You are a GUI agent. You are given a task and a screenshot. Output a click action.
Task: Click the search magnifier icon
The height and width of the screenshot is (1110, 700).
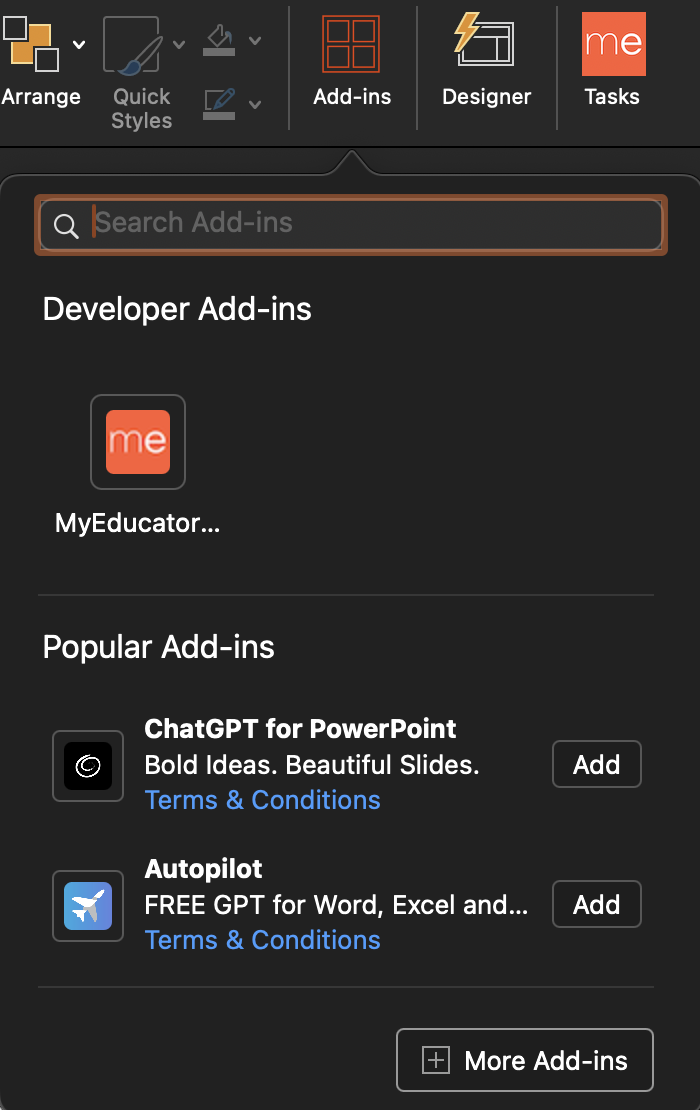pos(66,227)
